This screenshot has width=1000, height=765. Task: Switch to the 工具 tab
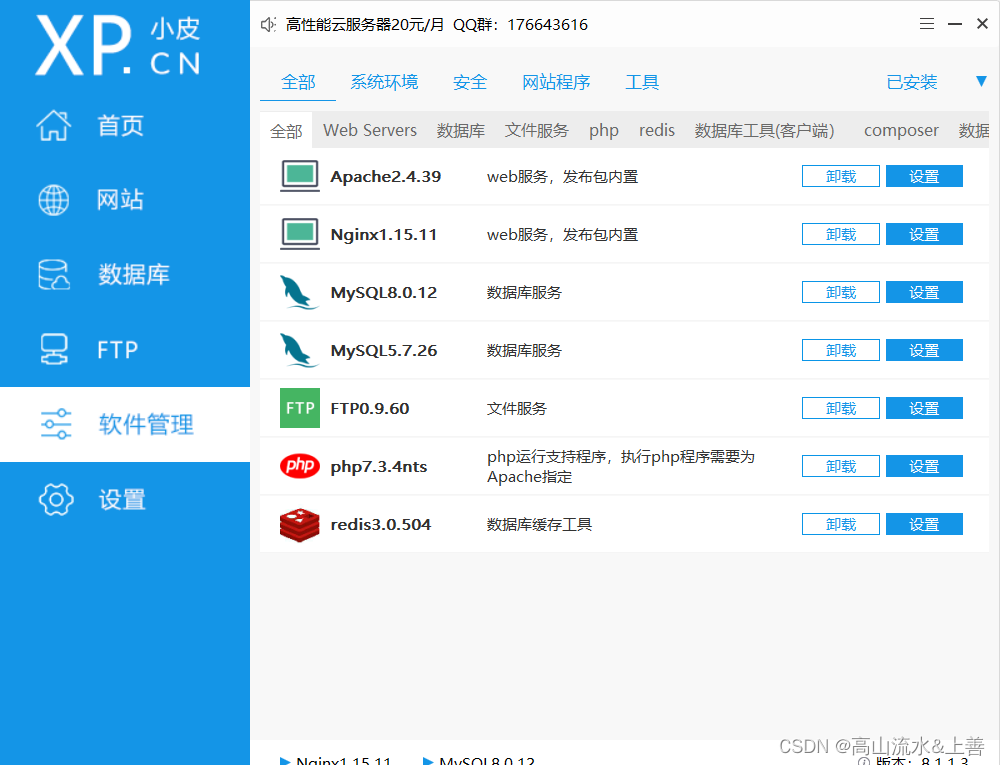pos(642,81)
